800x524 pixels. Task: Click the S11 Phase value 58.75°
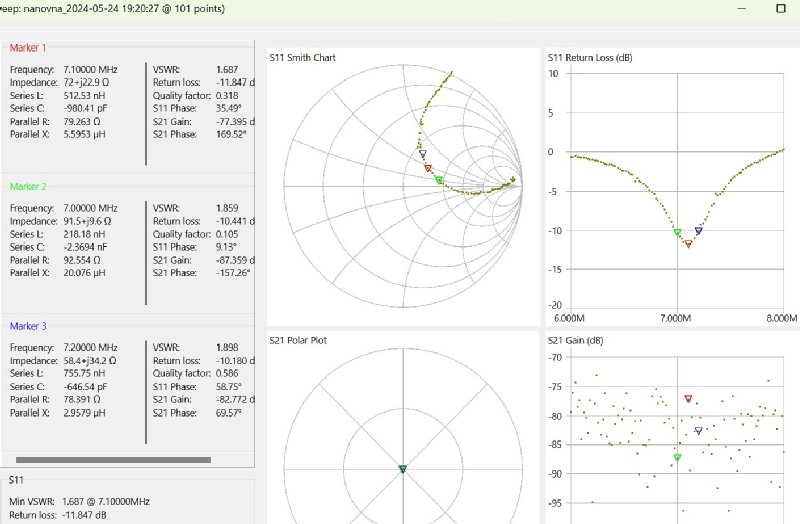229,386
